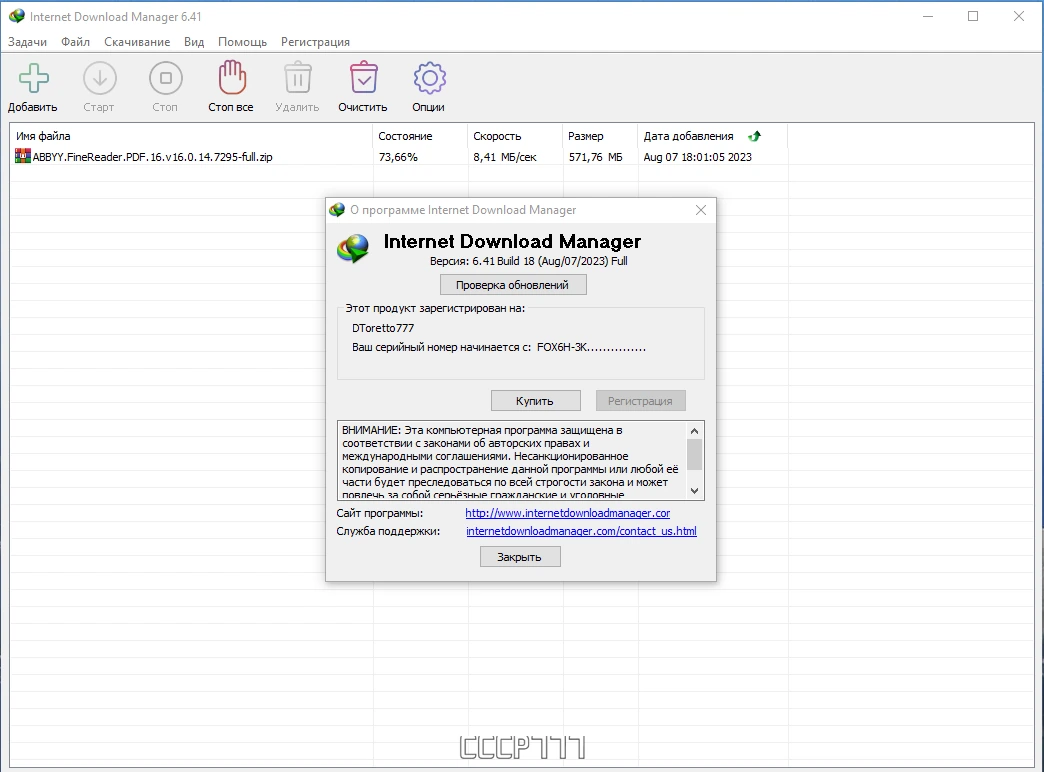Click the 8,41 МБ/сек speed cell
The image size is (1044, 772).
point(505,157)
